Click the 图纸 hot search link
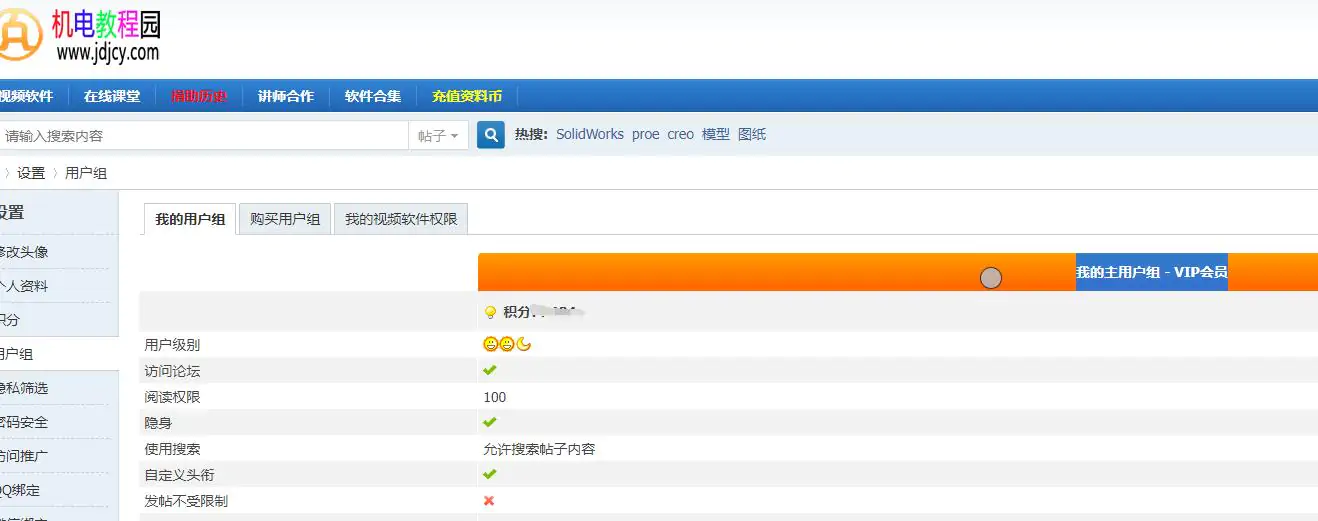Image resolution: width=1318 pixels, height=521 pixels. 752,134
